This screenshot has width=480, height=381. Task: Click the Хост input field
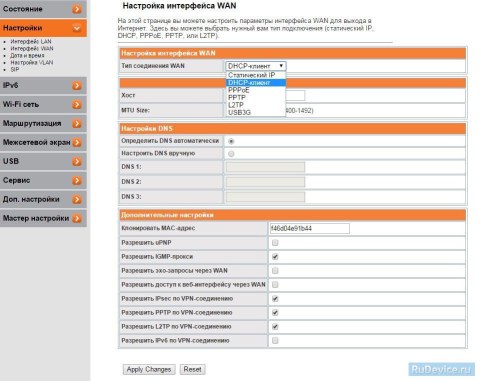coord(295,95)
